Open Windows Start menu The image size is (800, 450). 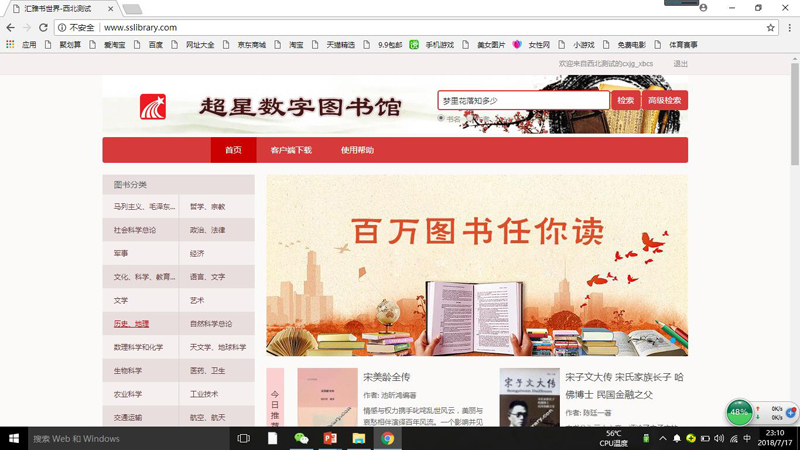tap(14, 438)
